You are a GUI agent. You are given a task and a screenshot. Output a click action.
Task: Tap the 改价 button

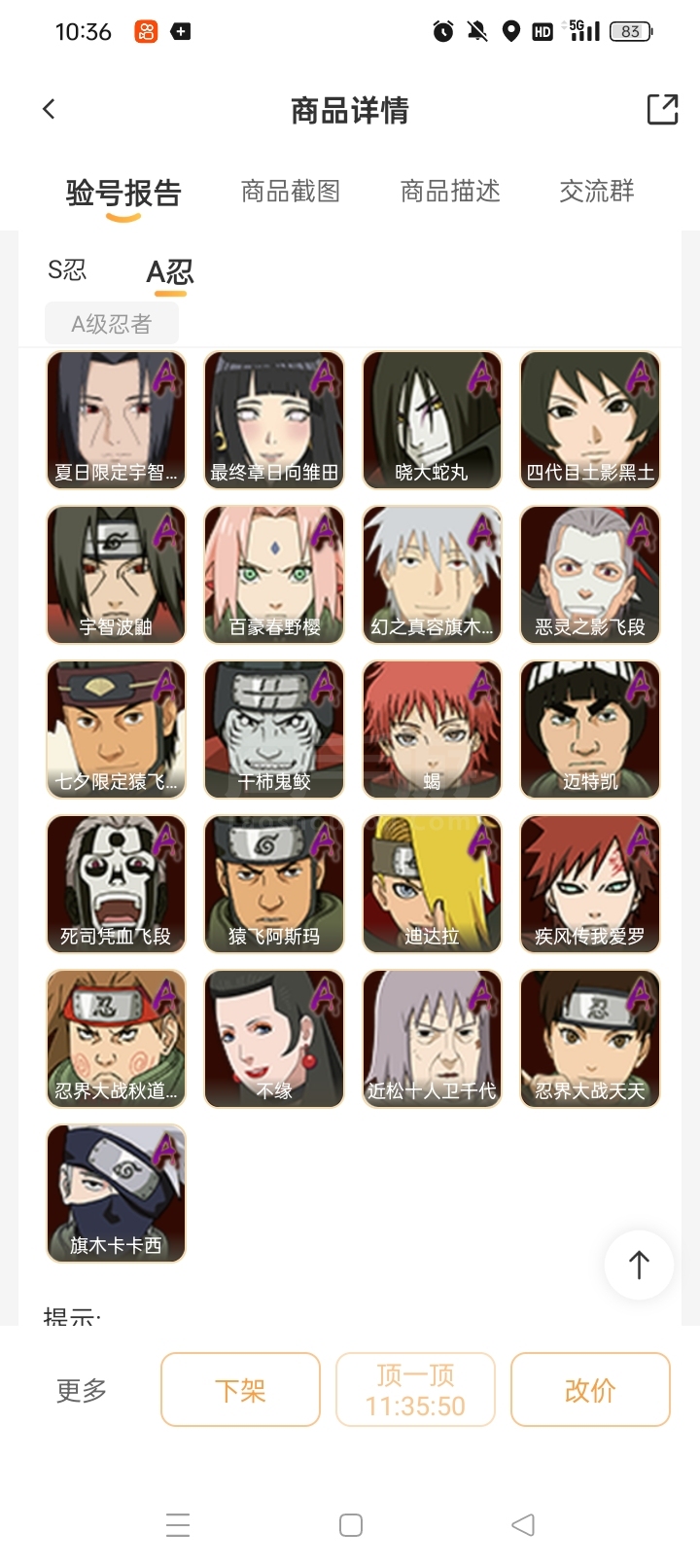pos(590,1390)
